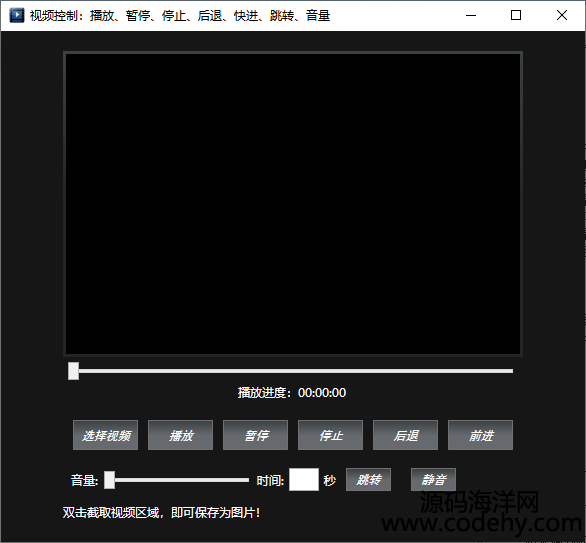Image resolution: width=586 pixels, height=543 pixels.
Task: Click the 选择视频 button
Action: click(x=105, y=435)
